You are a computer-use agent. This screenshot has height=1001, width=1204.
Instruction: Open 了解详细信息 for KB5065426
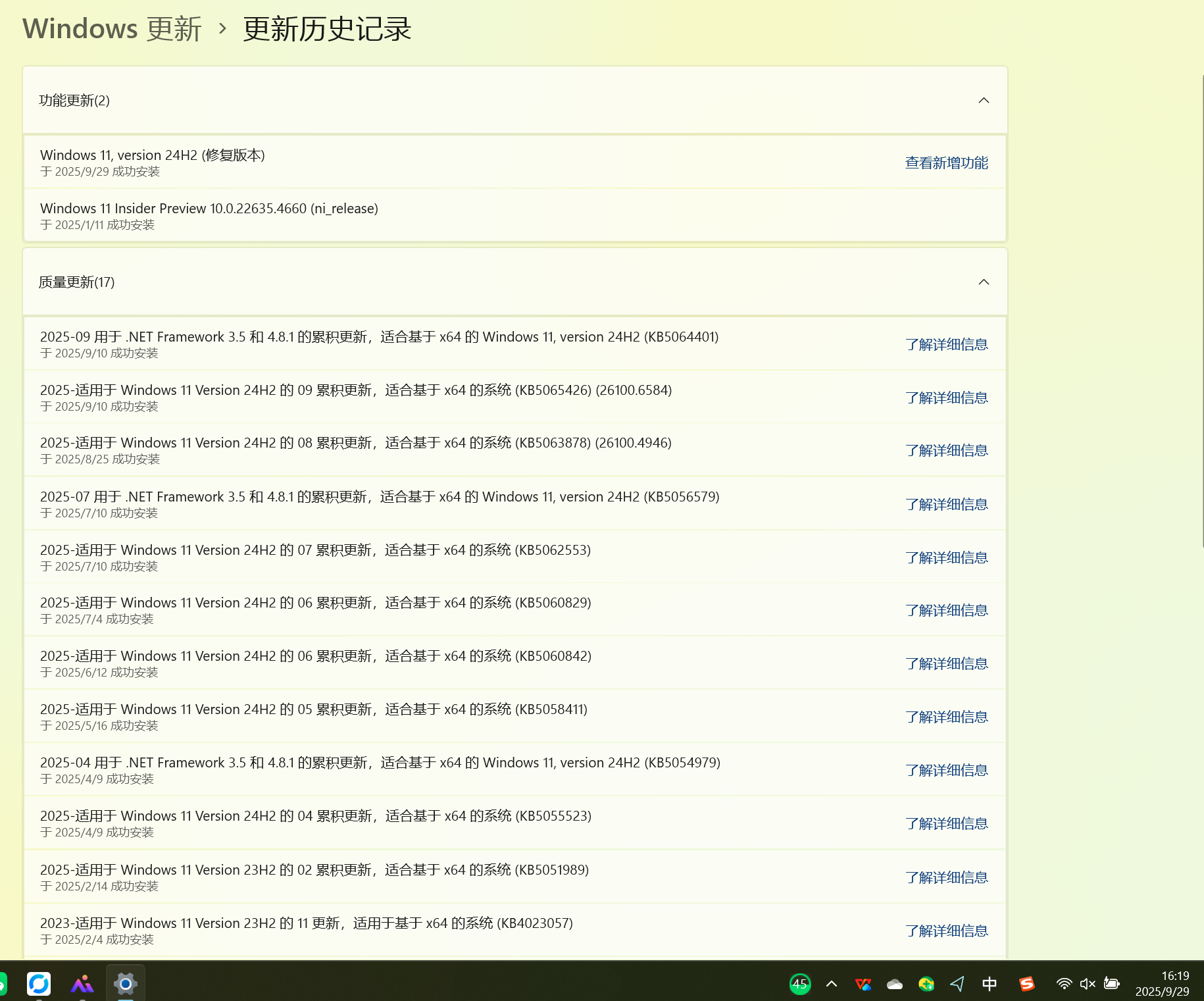(946, 398)
